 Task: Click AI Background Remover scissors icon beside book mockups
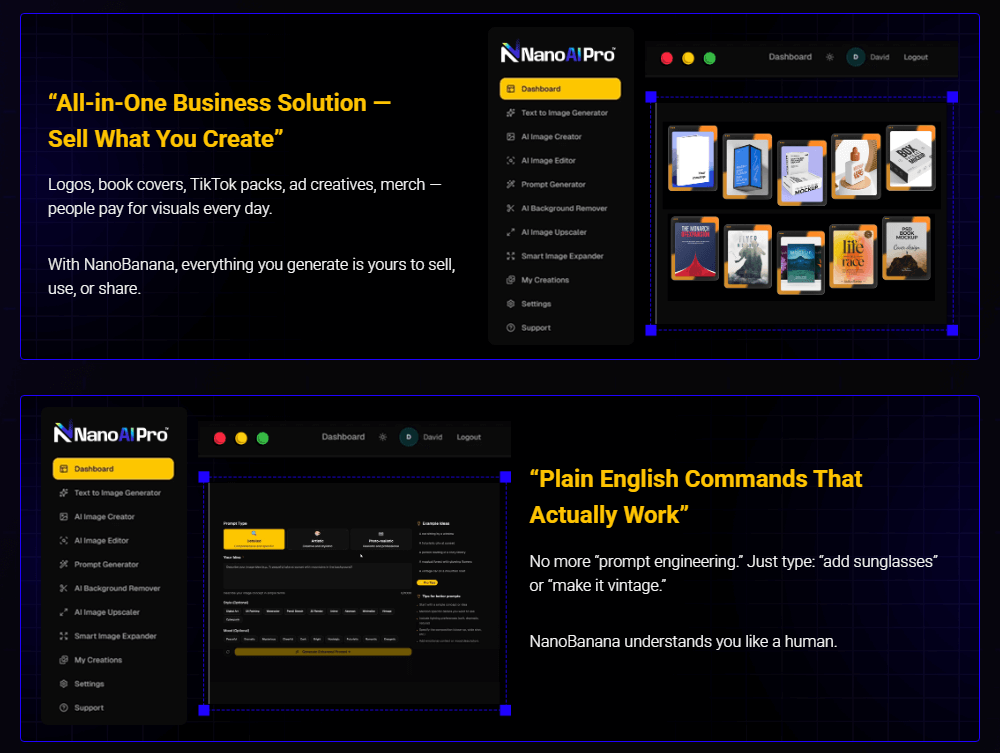click(x=511, y=208)
